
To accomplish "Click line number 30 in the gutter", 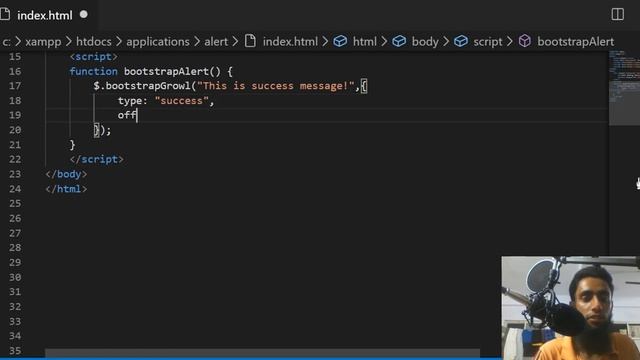I will click(15, 277).
